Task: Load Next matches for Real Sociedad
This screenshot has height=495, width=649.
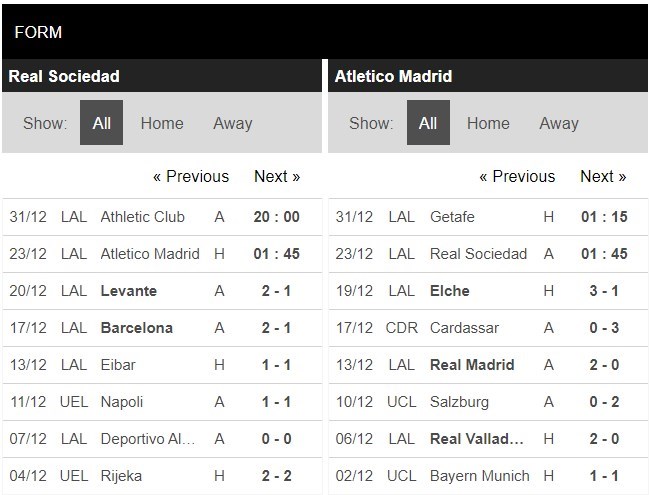Action: pos(277,176)
